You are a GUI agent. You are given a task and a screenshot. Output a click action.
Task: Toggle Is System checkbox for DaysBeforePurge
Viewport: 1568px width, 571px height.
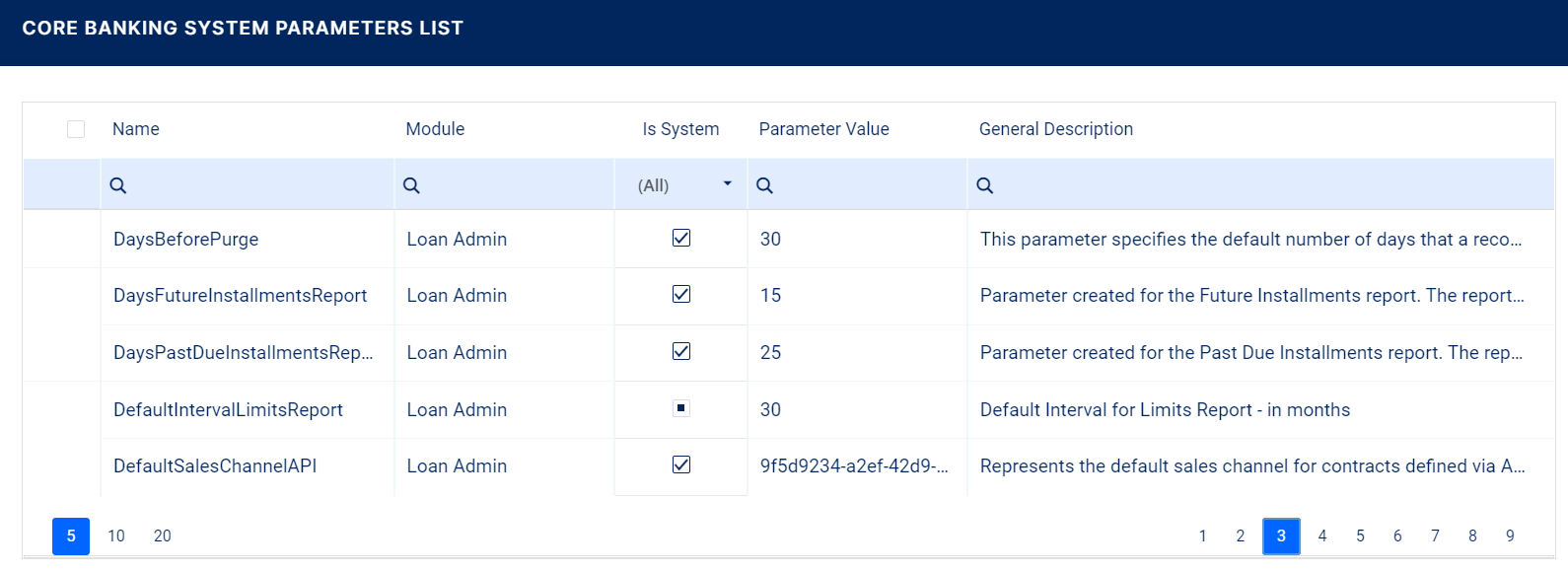point(680,238)
